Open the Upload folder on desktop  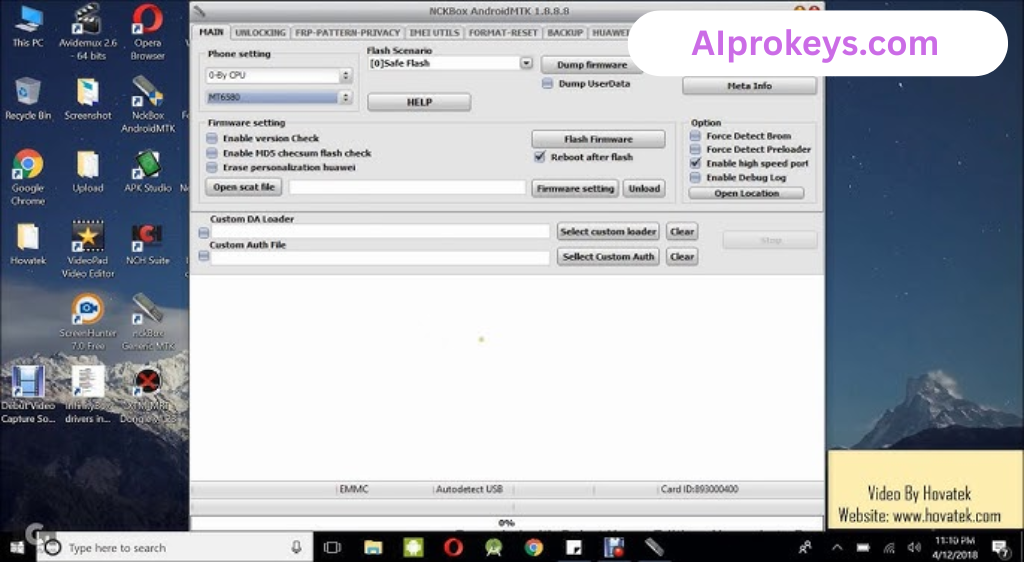point(88,172)
